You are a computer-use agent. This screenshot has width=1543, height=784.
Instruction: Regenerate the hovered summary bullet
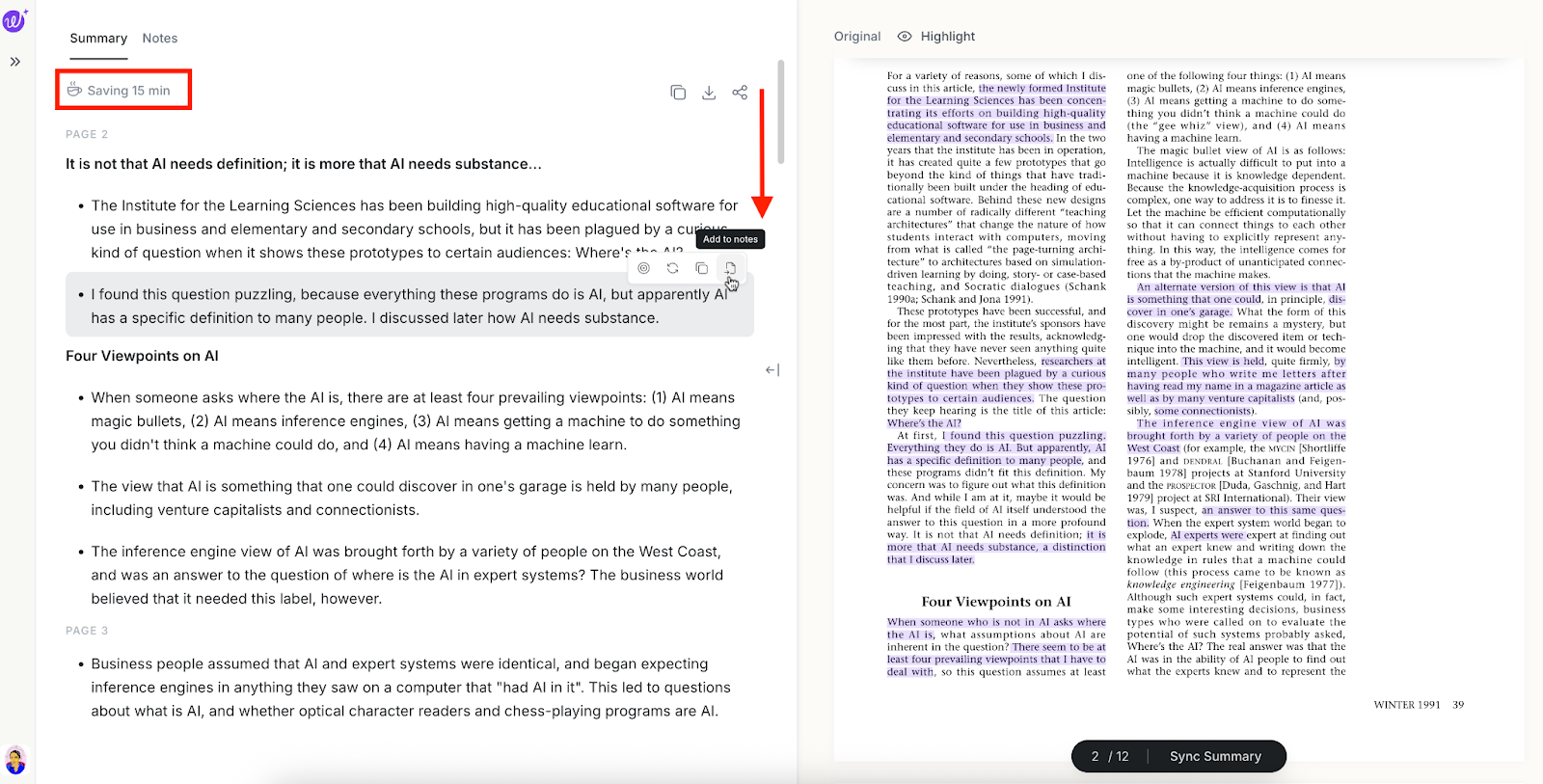tap(672, 268)
